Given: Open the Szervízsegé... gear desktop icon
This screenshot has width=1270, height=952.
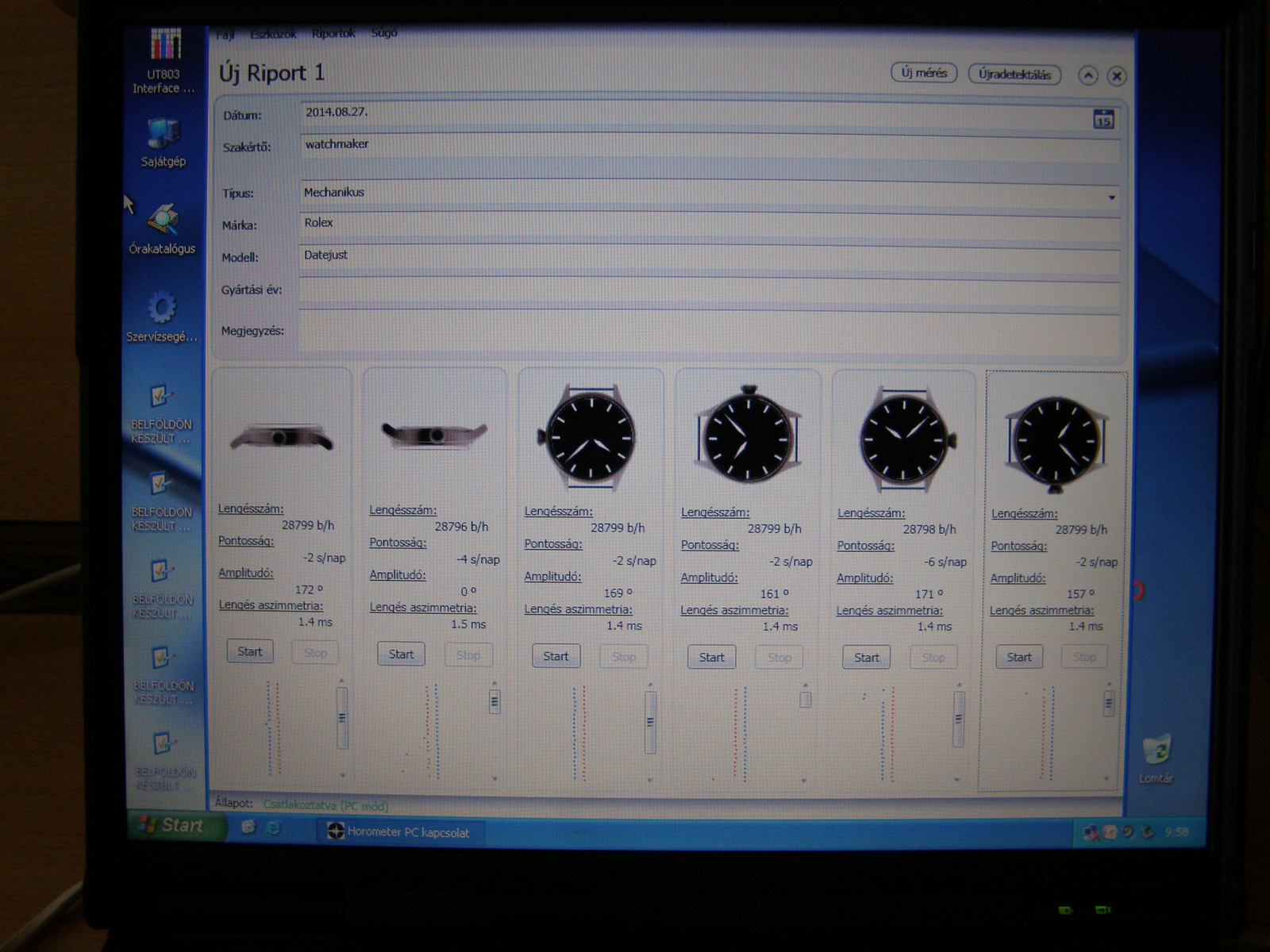Looking at the screenshot, I should pyautogui.click(x=162, y=317).
